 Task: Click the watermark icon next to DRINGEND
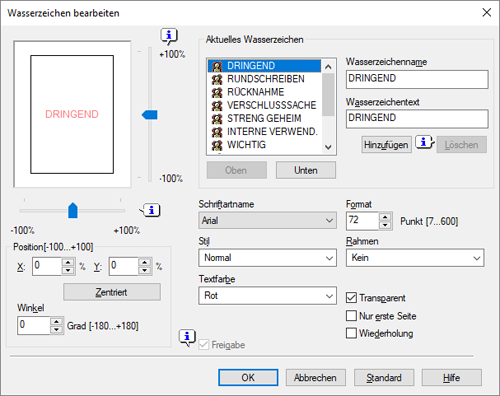[217, 66]
